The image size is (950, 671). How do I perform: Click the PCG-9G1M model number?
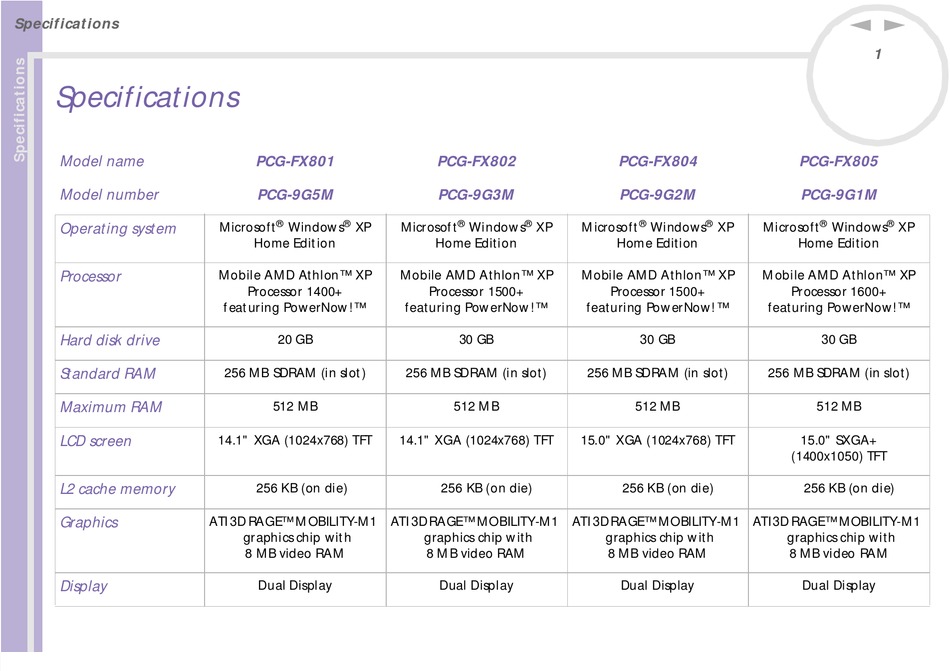[x=839, y=194]
